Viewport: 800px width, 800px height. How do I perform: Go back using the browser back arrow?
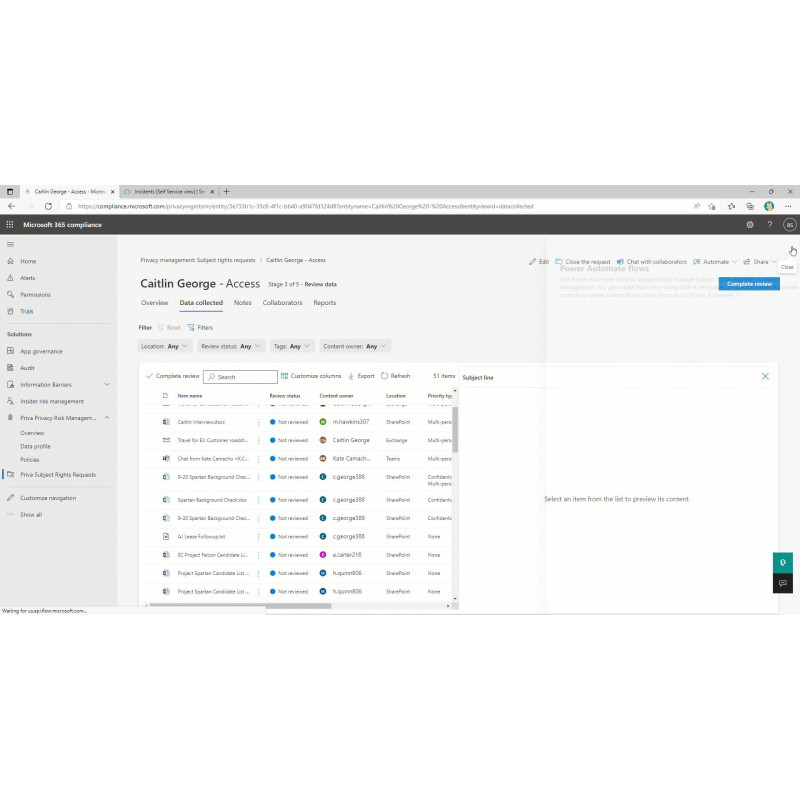click(11, 206)
